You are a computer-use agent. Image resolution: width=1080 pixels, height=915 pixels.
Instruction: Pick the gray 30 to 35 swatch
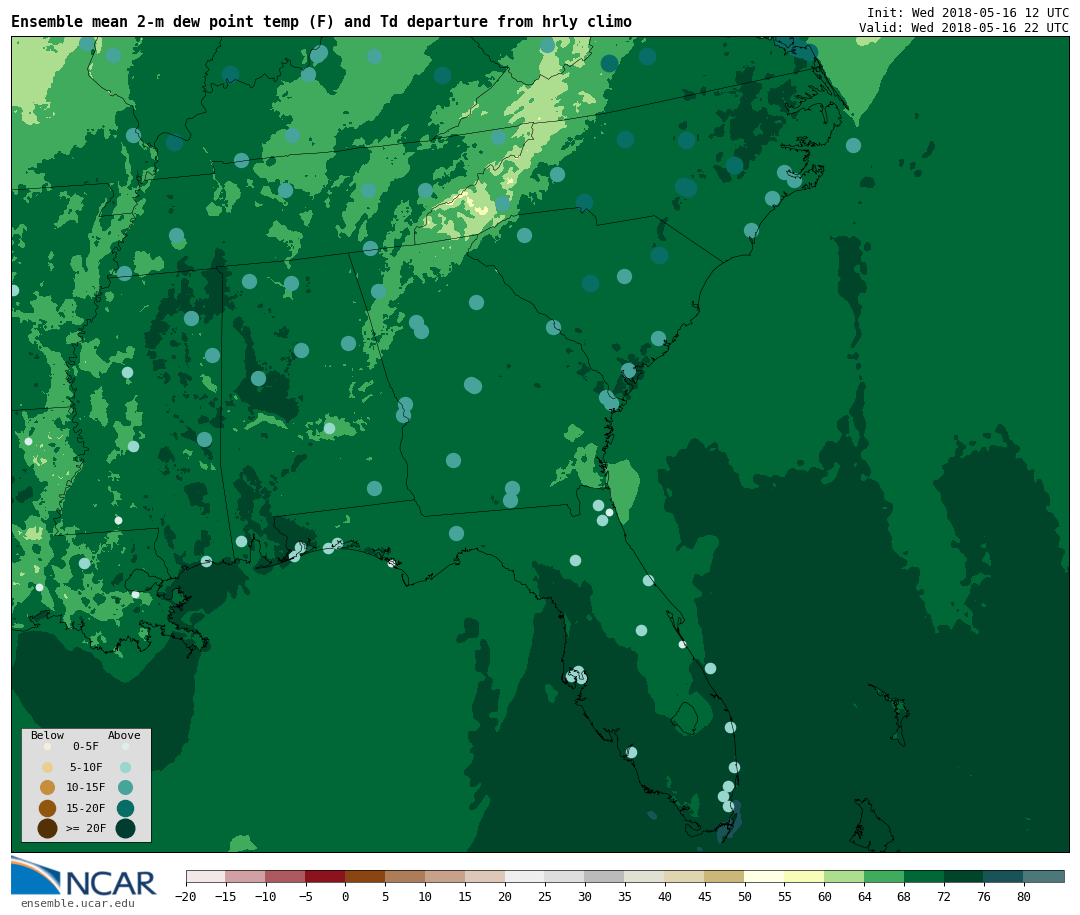(605, 876)
